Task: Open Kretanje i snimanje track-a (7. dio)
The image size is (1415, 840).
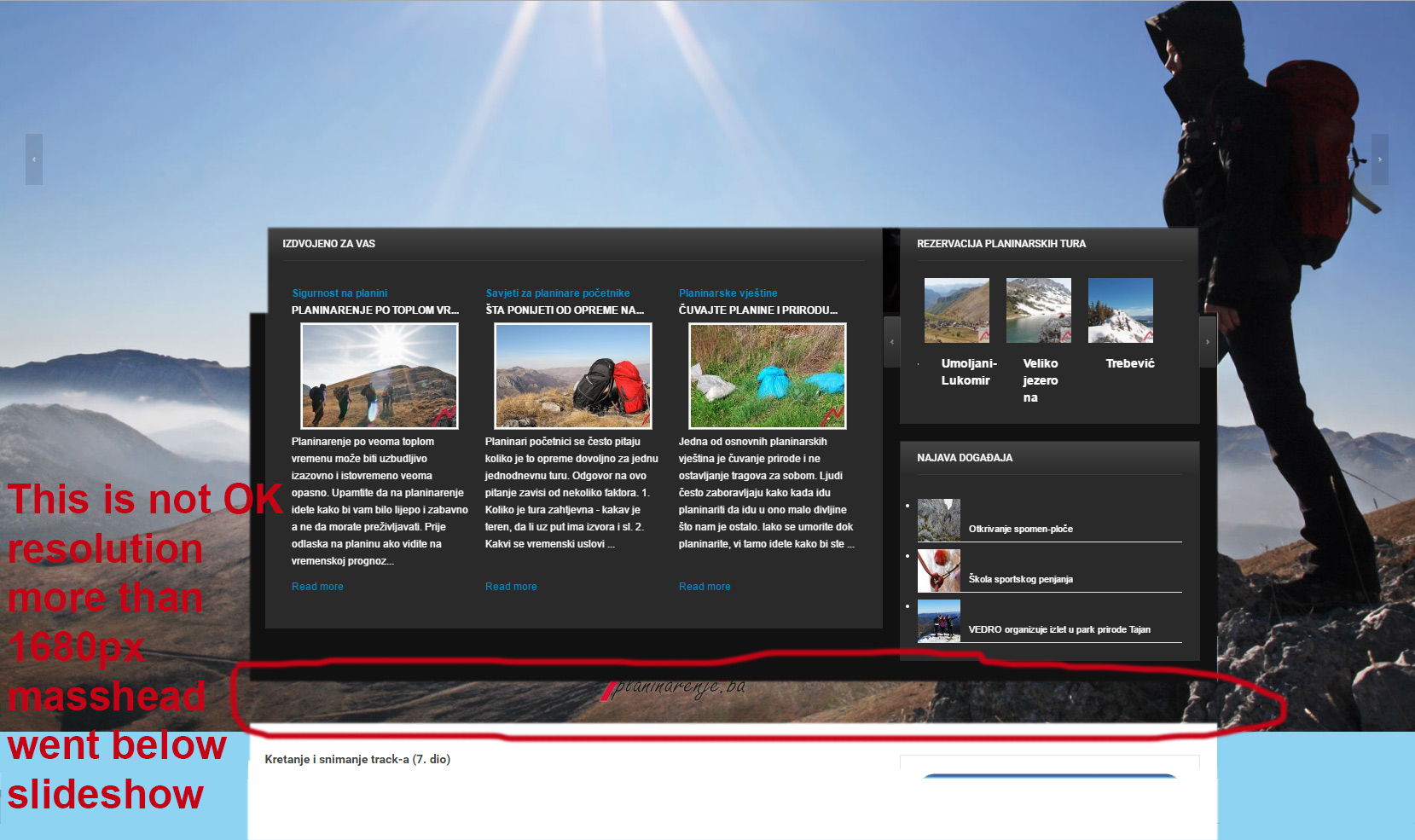Action: [357, 759]
